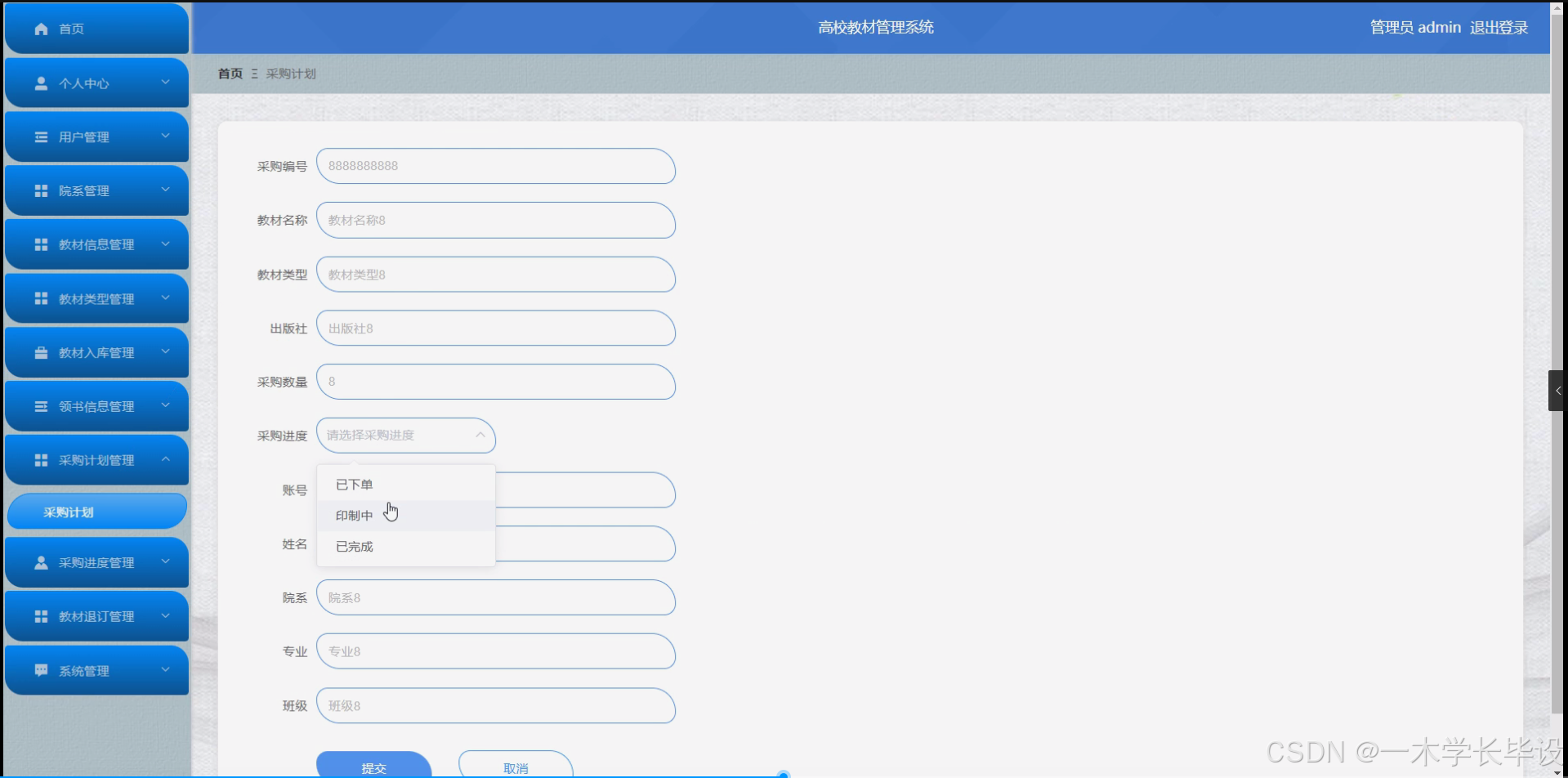The width and height of the screenshot is (1568, 778).
Task: Click the 采购编号 input field
Action: (x=495, y=166)
